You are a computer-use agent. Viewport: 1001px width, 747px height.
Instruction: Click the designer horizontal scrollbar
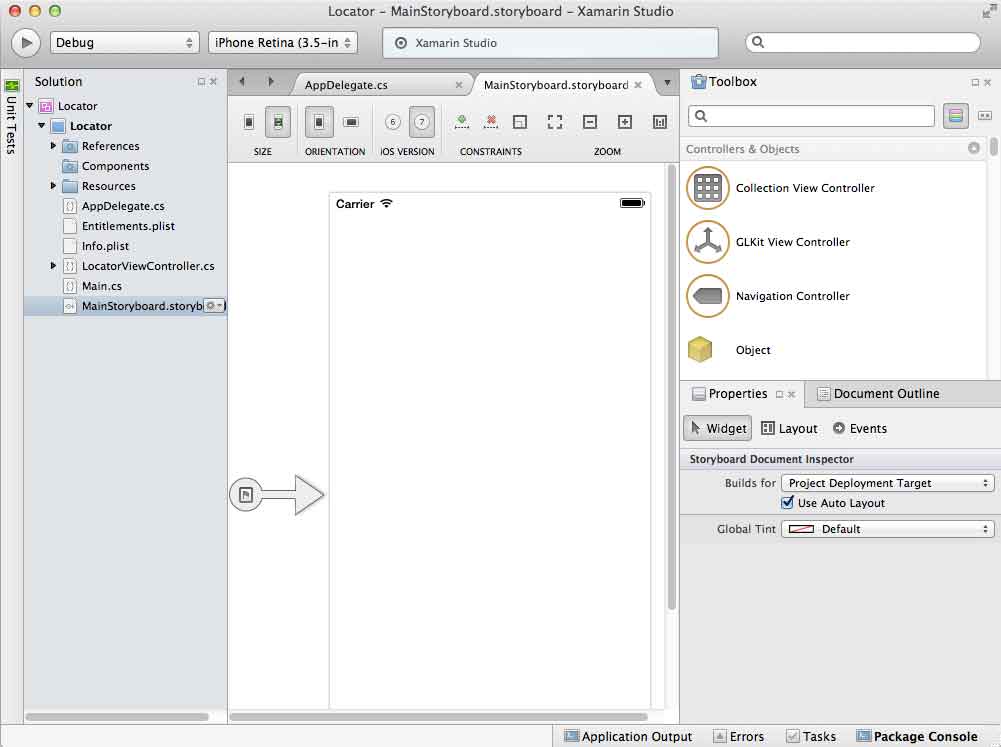click(x=439, y=716)
